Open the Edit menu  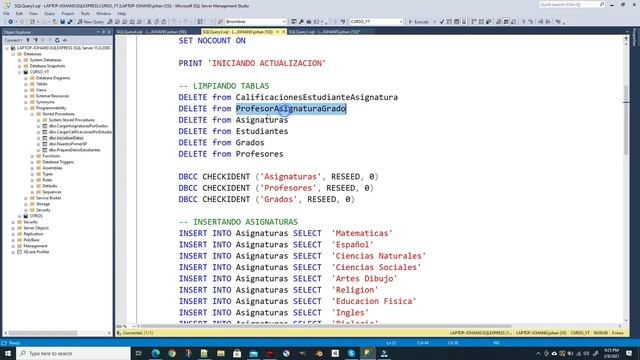pos(19,13)
